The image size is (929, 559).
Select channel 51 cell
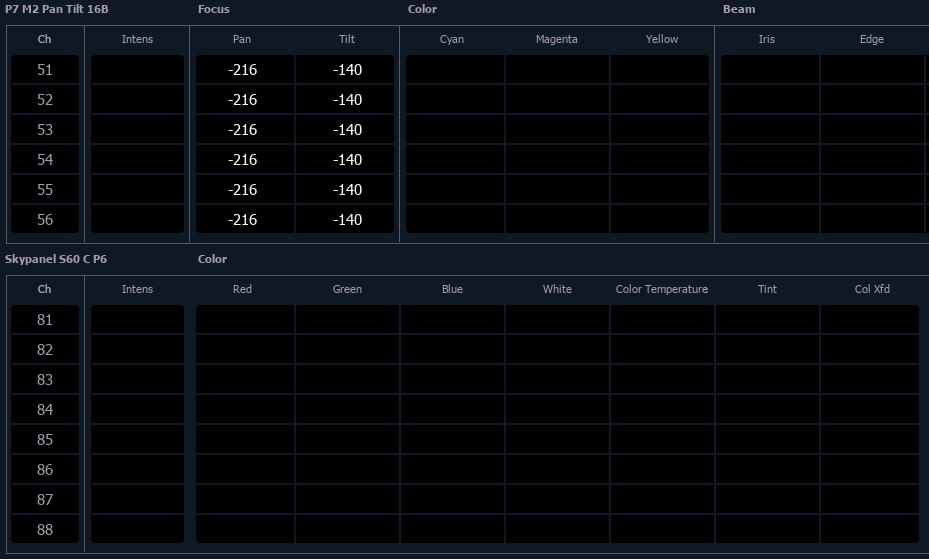(45, 69)
